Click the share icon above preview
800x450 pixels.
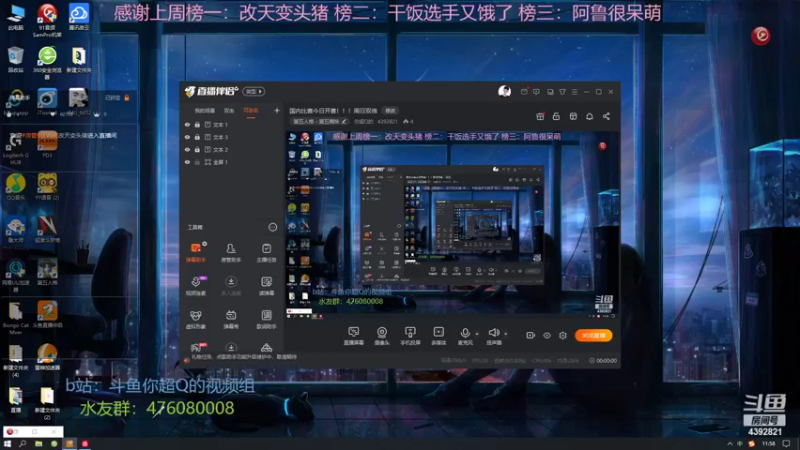(x=606, y=116)
